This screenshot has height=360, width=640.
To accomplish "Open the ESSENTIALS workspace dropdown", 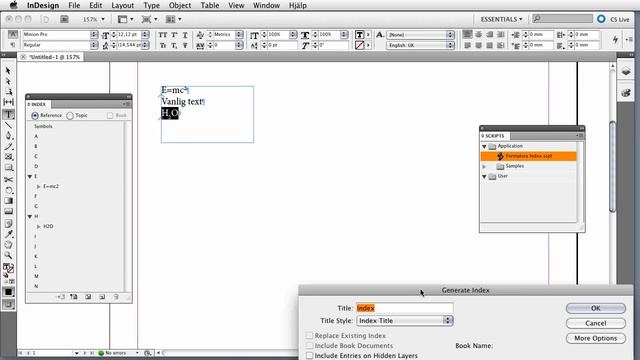I will (x=501, y=19).
